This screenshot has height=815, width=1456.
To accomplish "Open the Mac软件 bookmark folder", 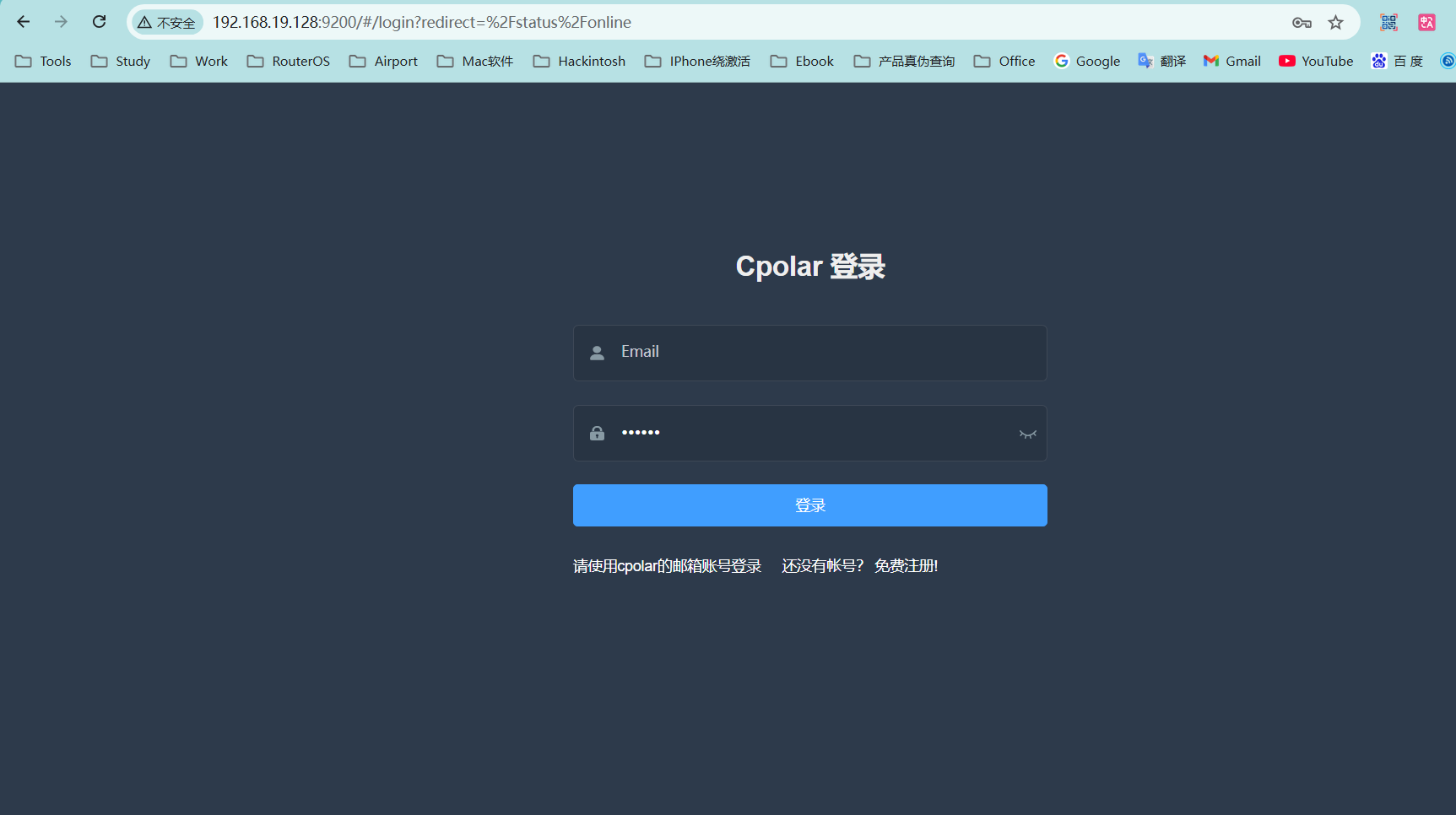I will pos(475,61).
